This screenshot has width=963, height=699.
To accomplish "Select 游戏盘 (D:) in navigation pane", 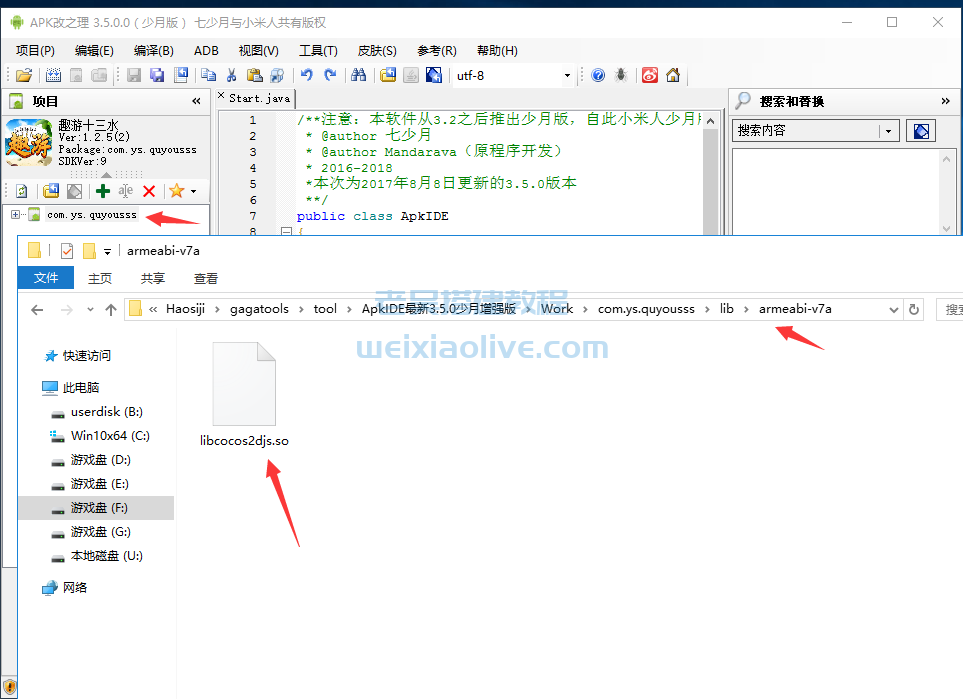I will (100, 460).
